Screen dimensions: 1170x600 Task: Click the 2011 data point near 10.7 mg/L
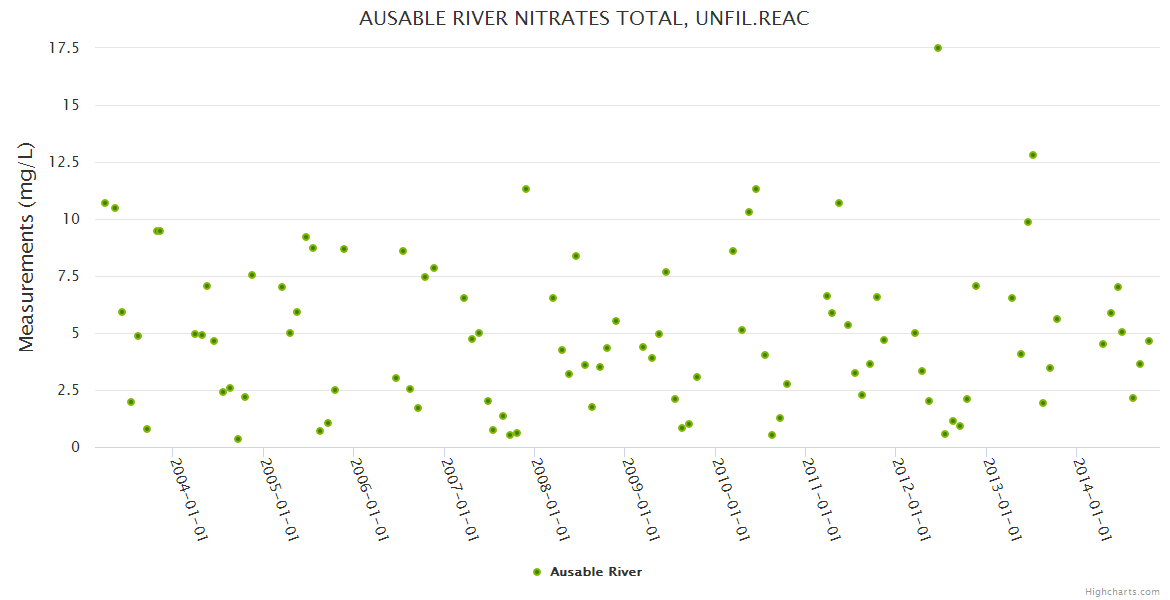point(839,203)
